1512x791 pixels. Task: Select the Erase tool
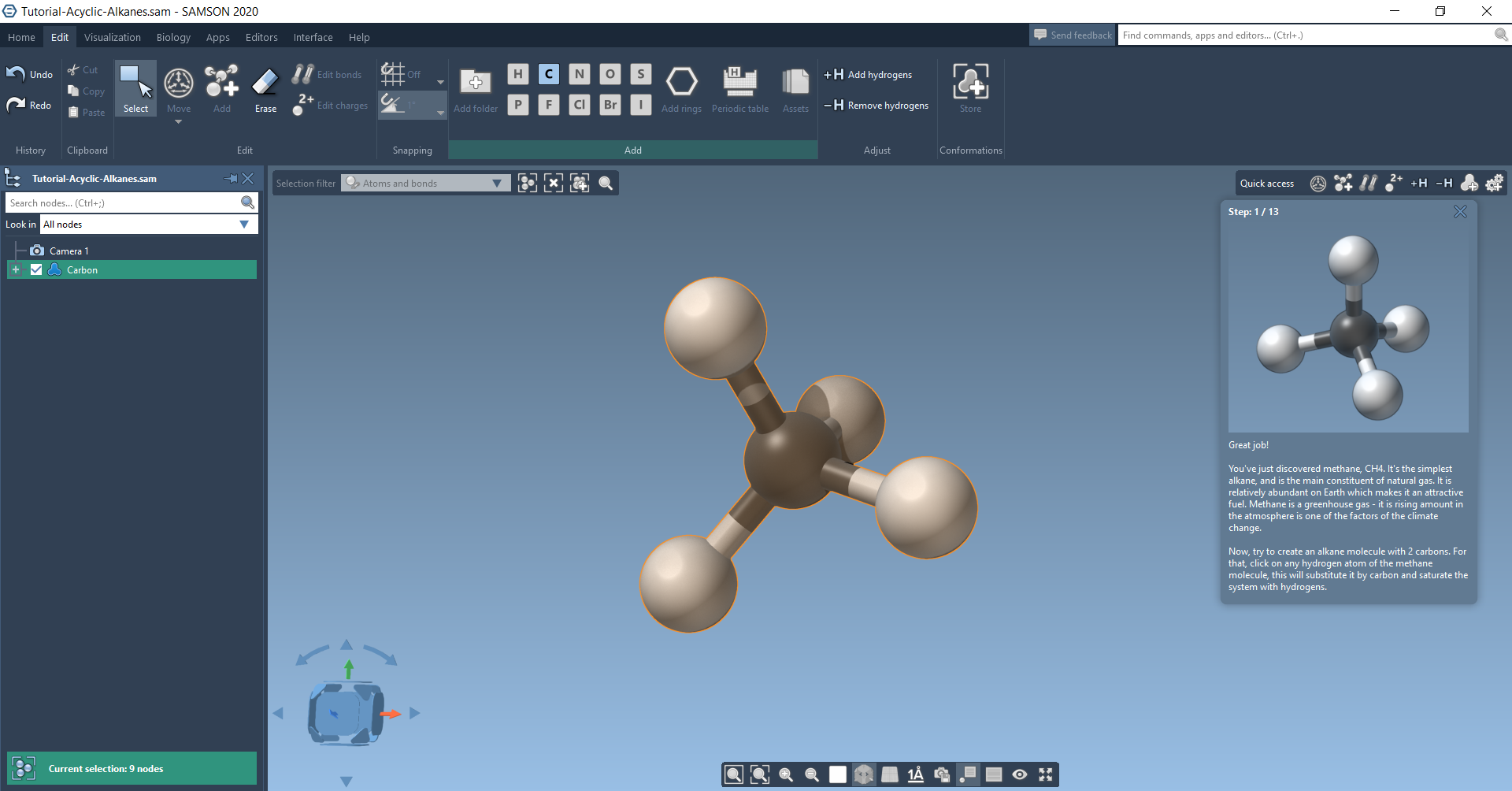(x=265, y=89)
